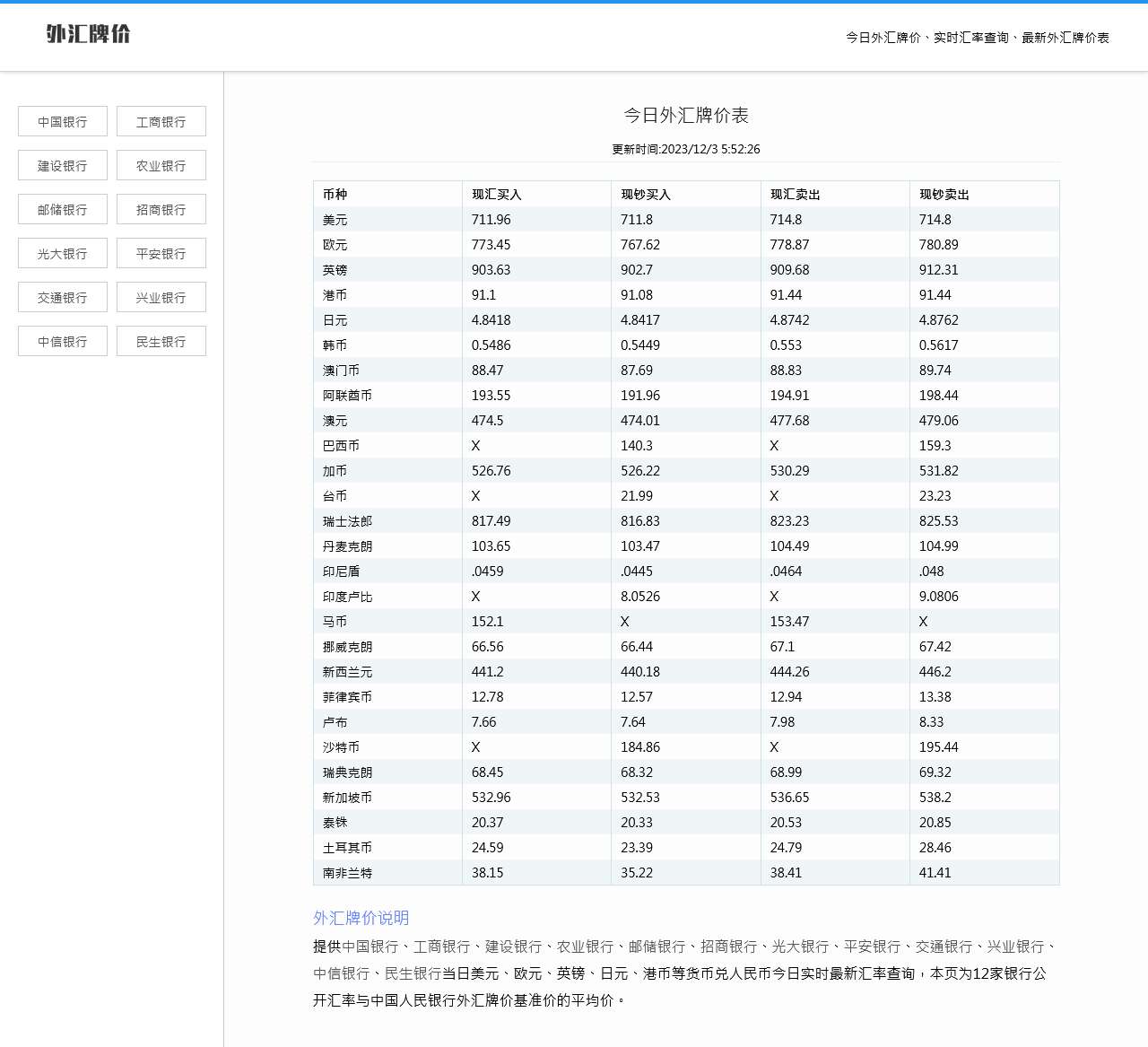Open 建设银行 exchange rates

click(x=62, y=164)
